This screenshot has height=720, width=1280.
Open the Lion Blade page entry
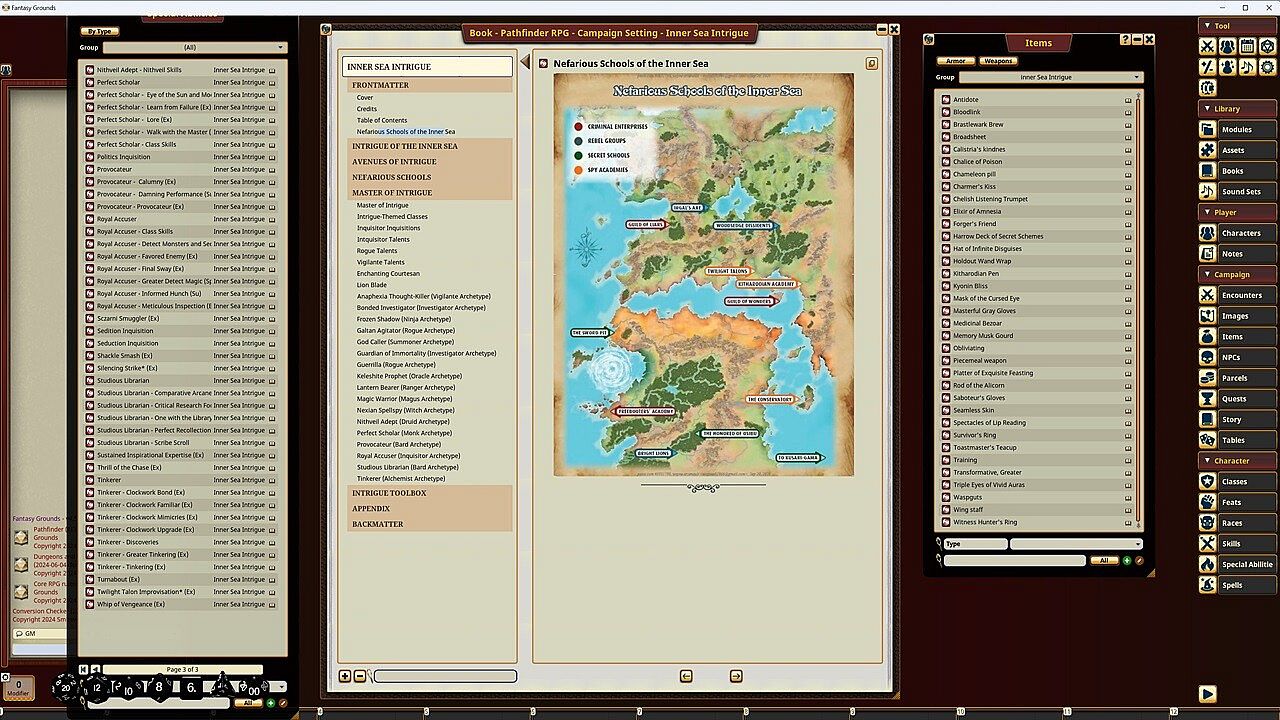[x=371, y=285]
